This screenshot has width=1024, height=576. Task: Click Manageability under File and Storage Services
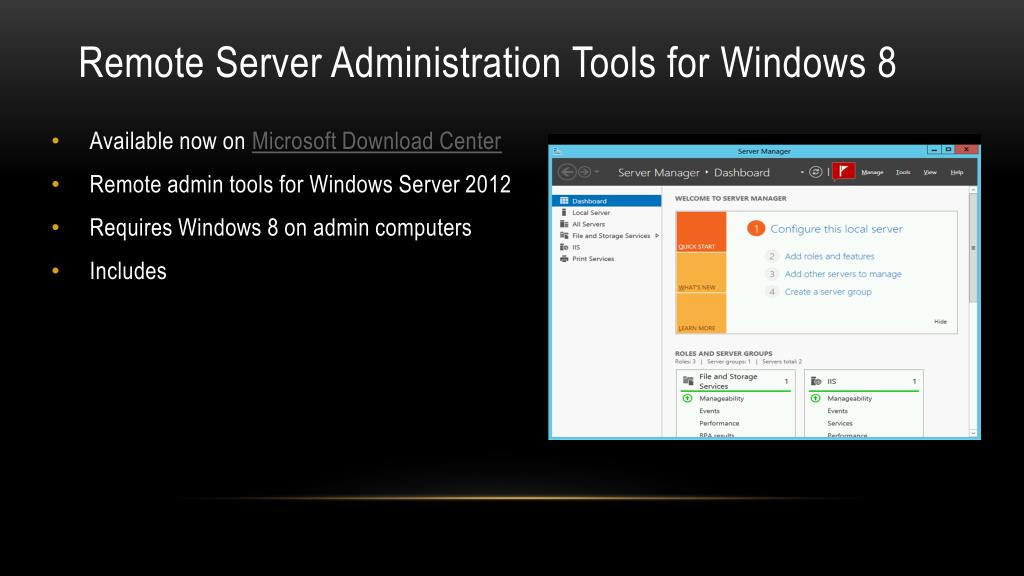(722, 398)
